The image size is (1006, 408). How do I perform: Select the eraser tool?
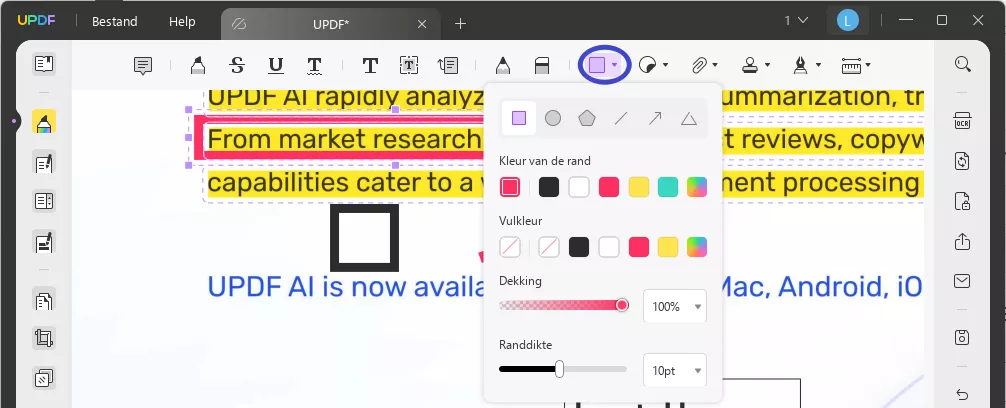(542, 65)
